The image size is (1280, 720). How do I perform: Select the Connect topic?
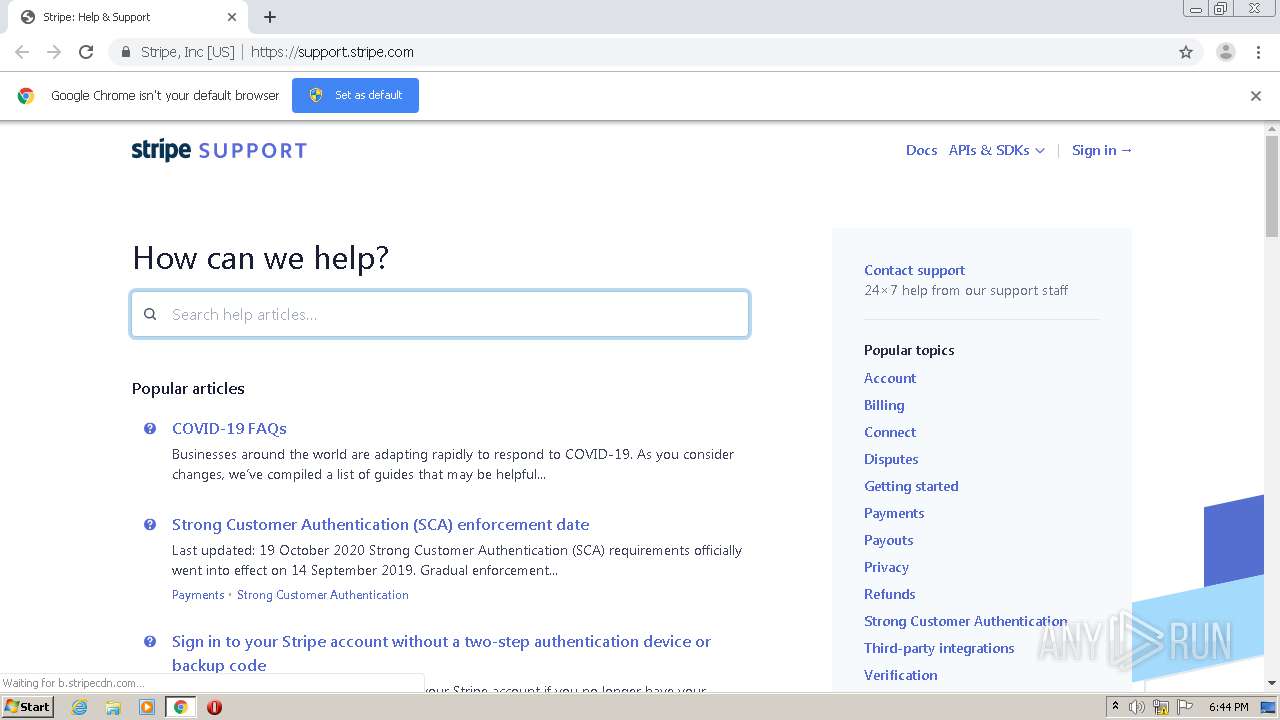tap(890, 432)
